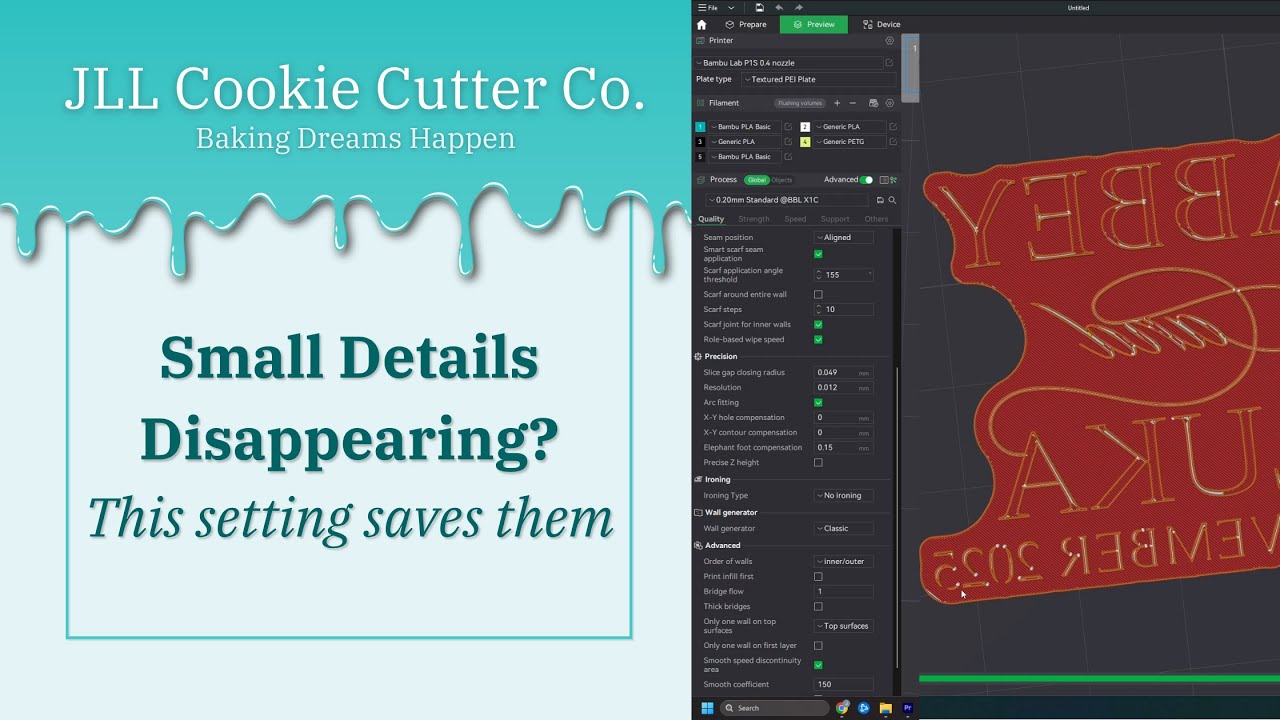Image resolution: width=1280 pixels, height=720 pixels.
Task: Open the Windows Start menu
Action: (x=707, y=708)
